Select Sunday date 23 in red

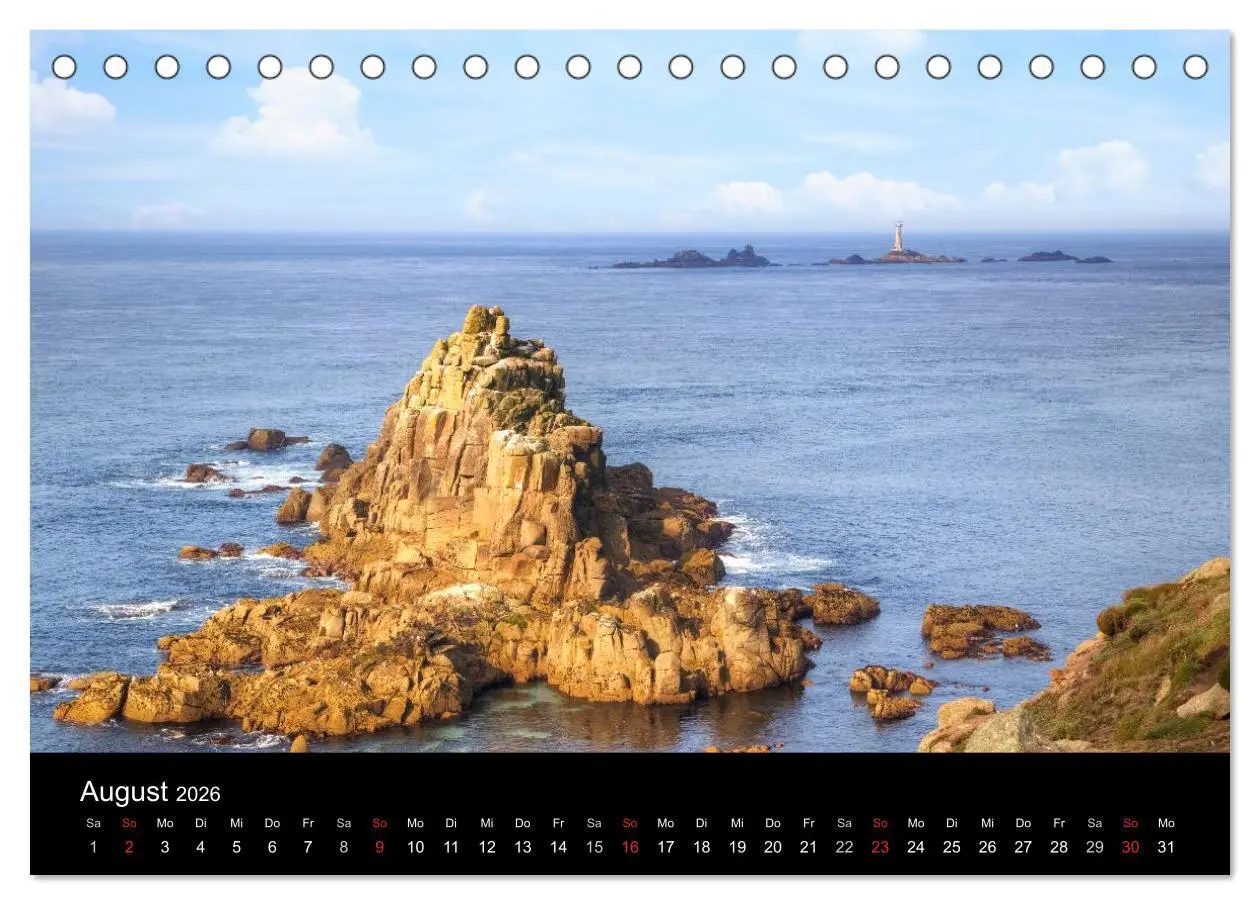coord(880,847)
